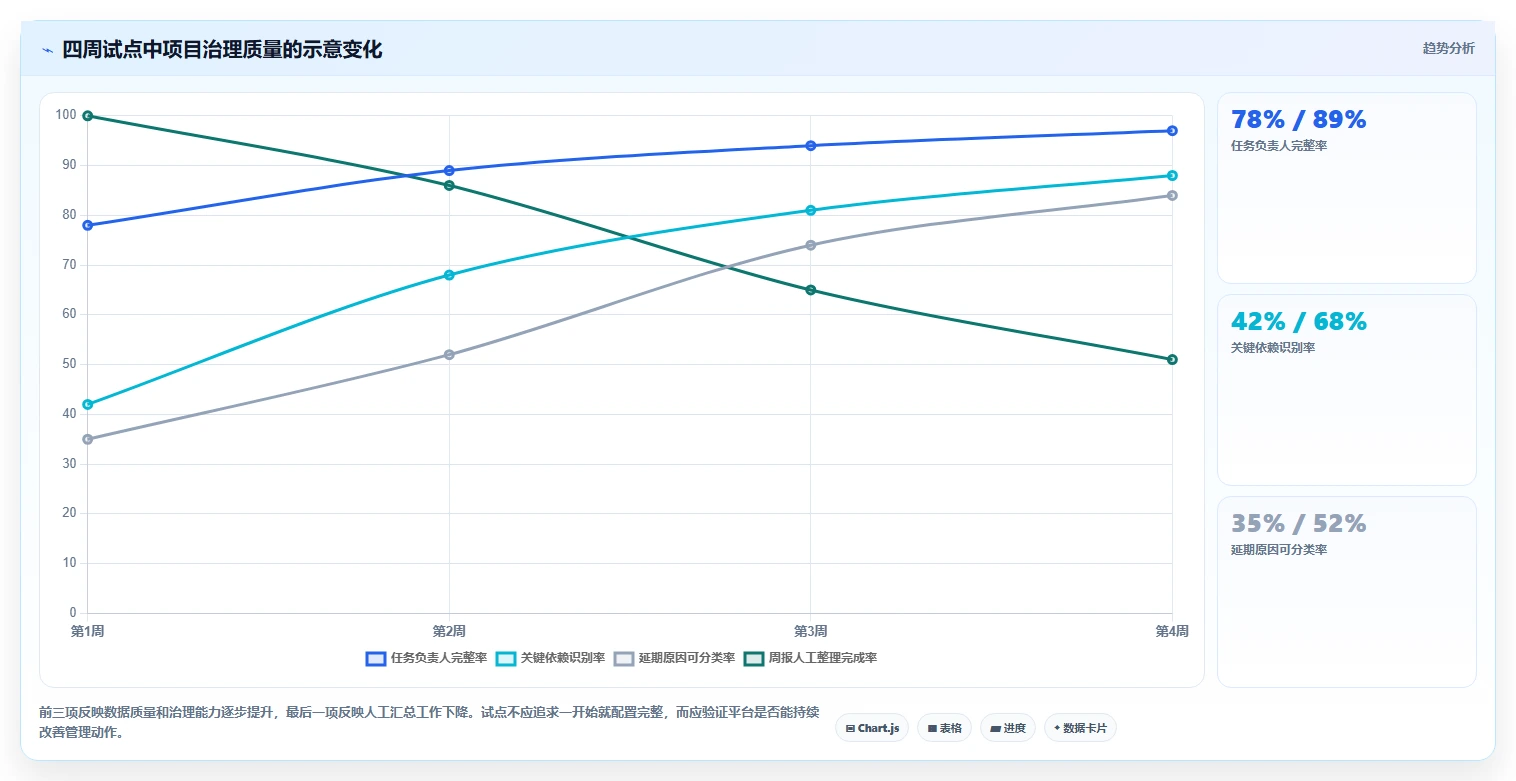Click the 第2周 axis label
The image size is (1516, 781).
click(x=449, y=631)
